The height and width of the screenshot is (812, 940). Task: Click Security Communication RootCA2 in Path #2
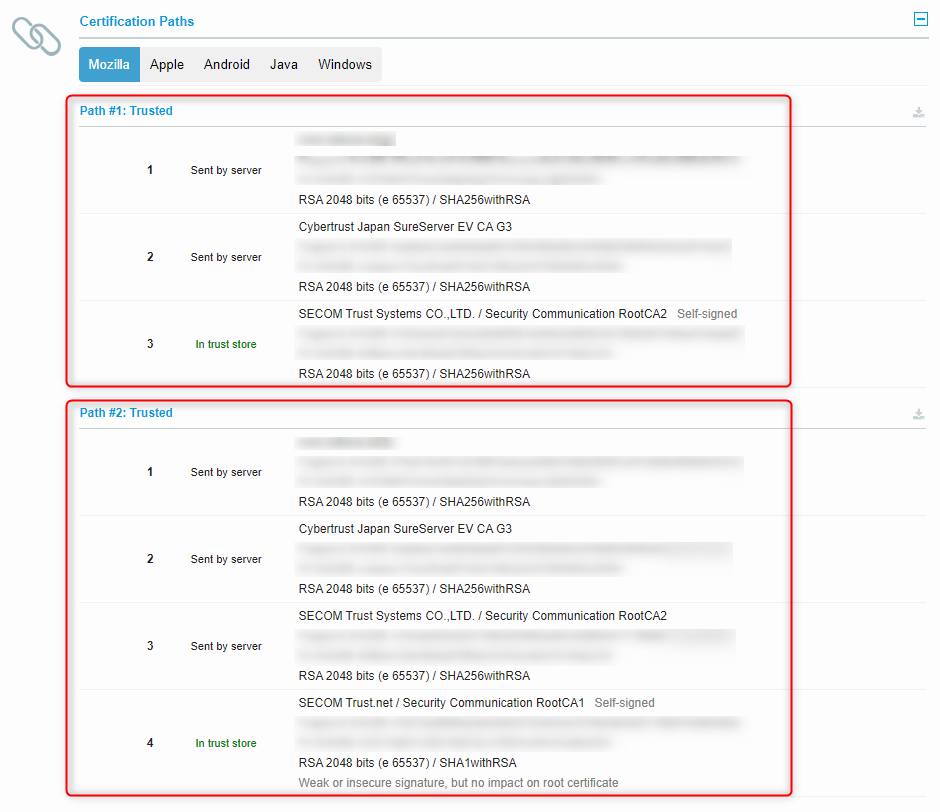pyautogui.click(x=482, y=616)
